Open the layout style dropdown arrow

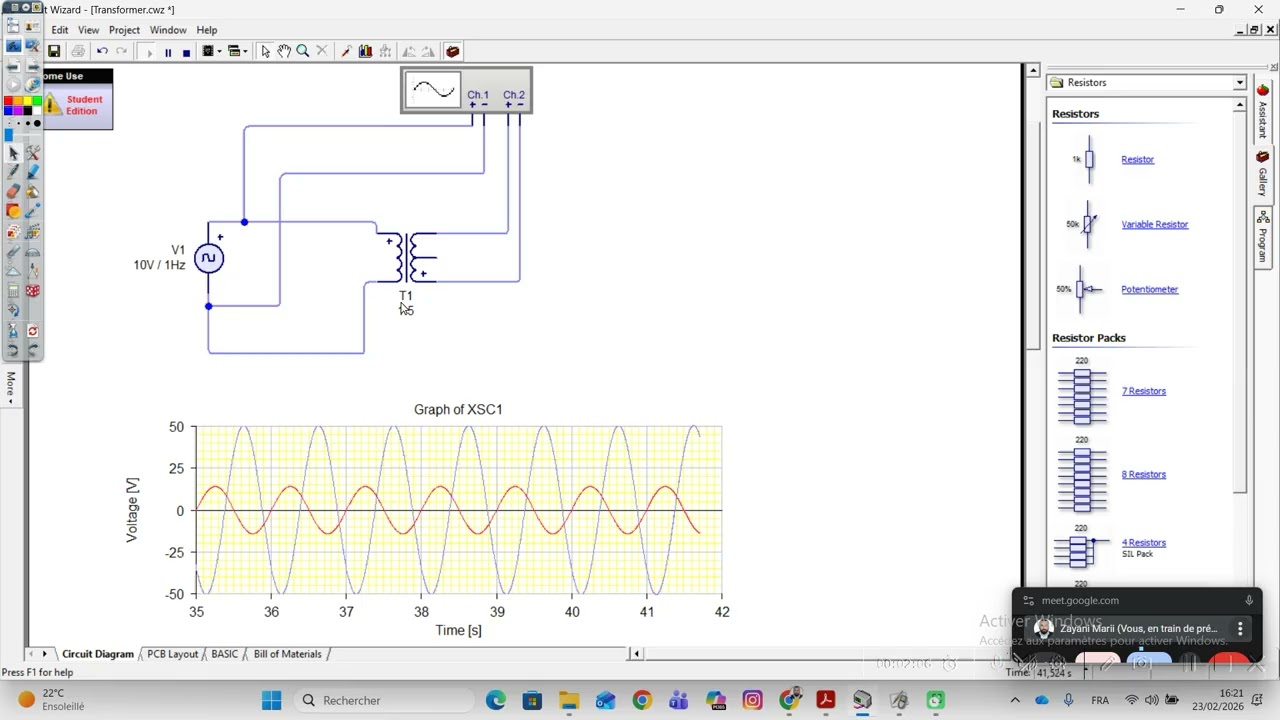[x=245, y=51]
